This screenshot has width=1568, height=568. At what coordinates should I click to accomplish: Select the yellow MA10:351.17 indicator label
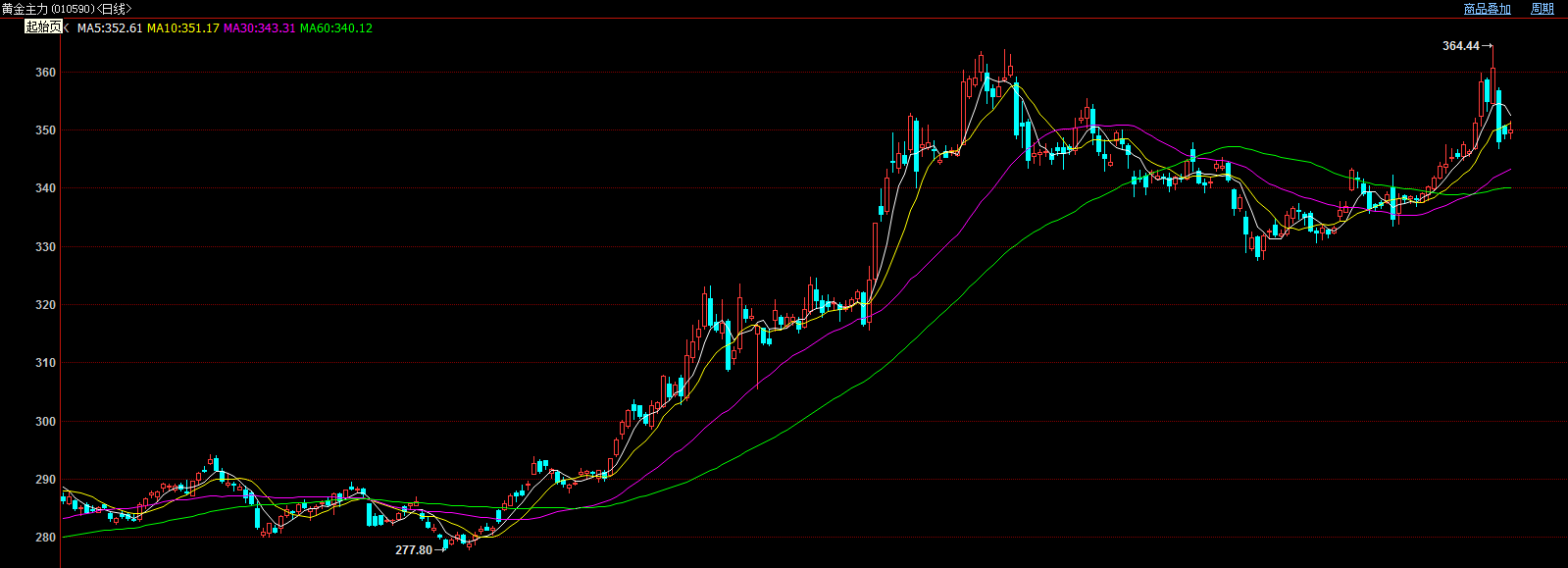(182, 28)
